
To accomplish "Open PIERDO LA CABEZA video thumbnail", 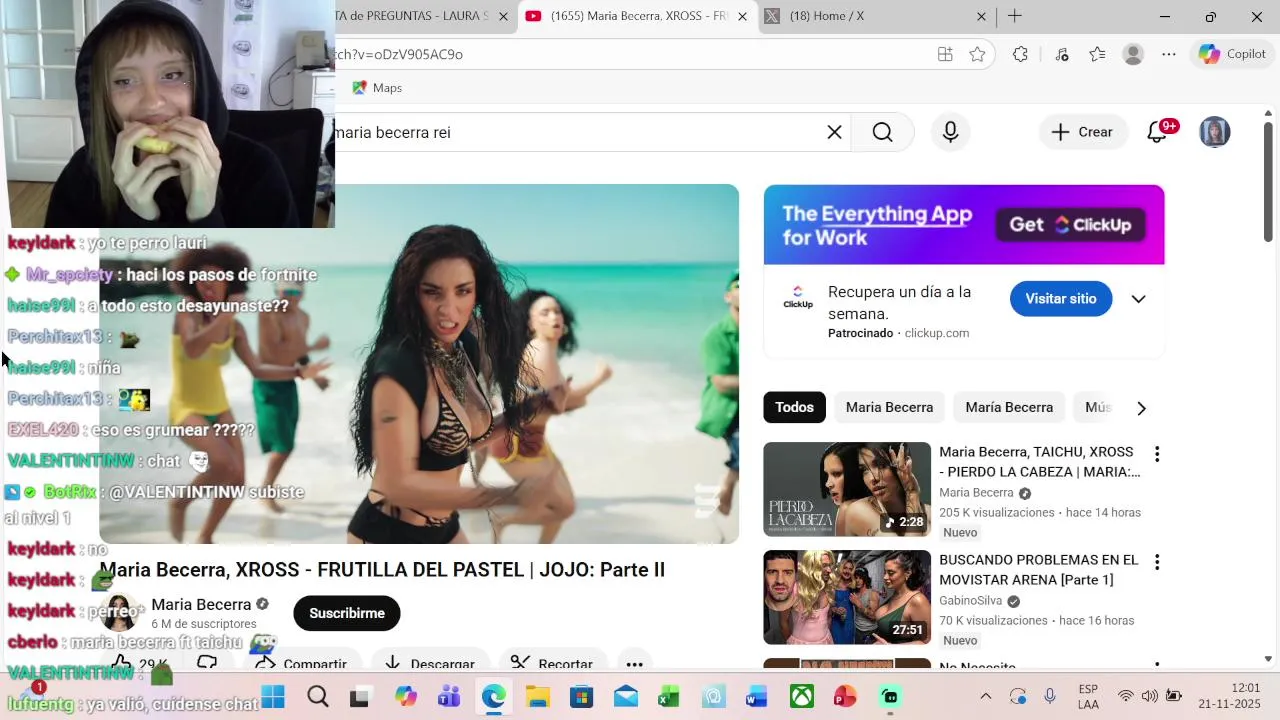I will click(847, 489).
